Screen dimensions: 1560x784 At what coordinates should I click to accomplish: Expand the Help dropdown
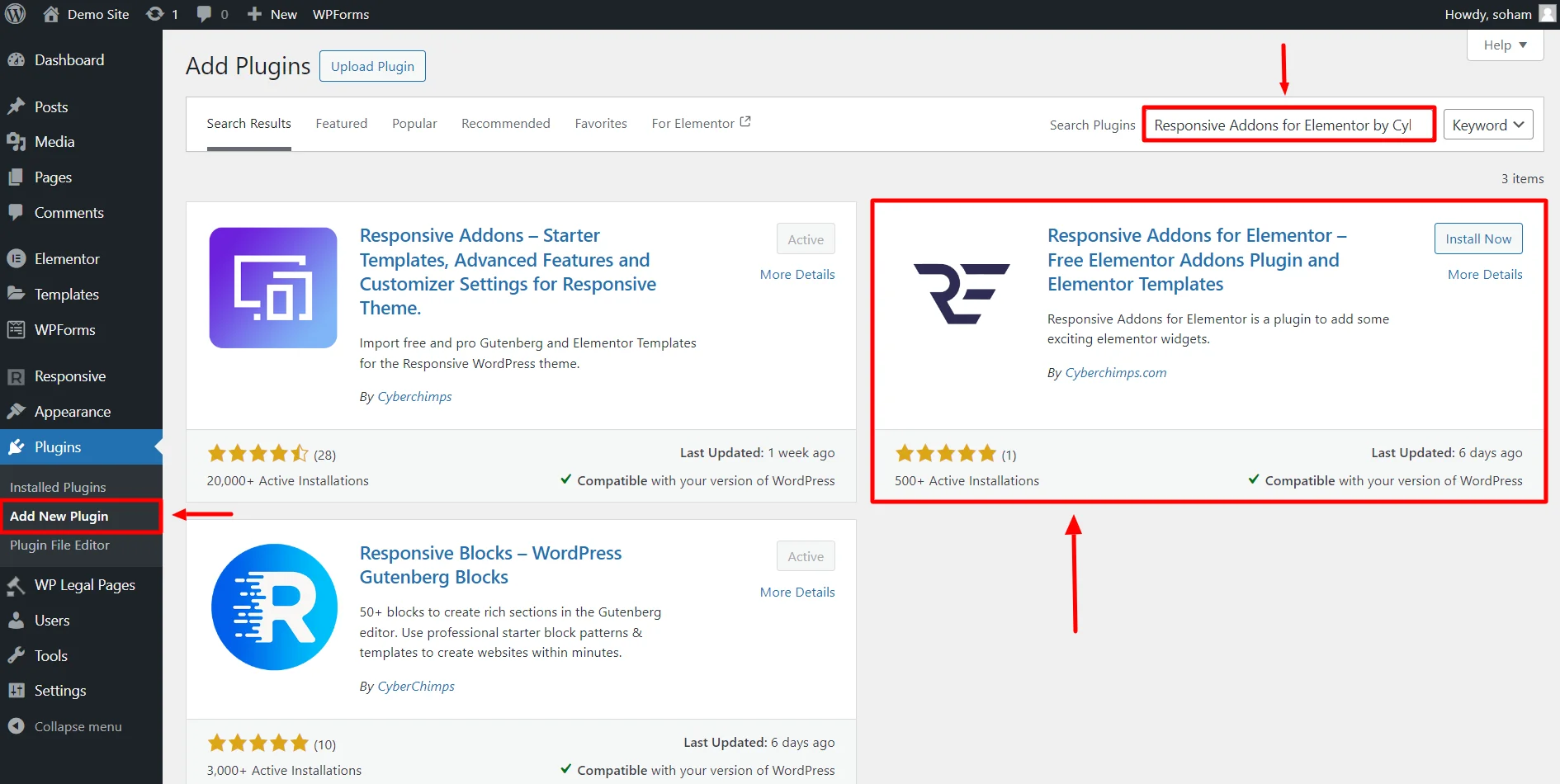(x=1505, y=45)
